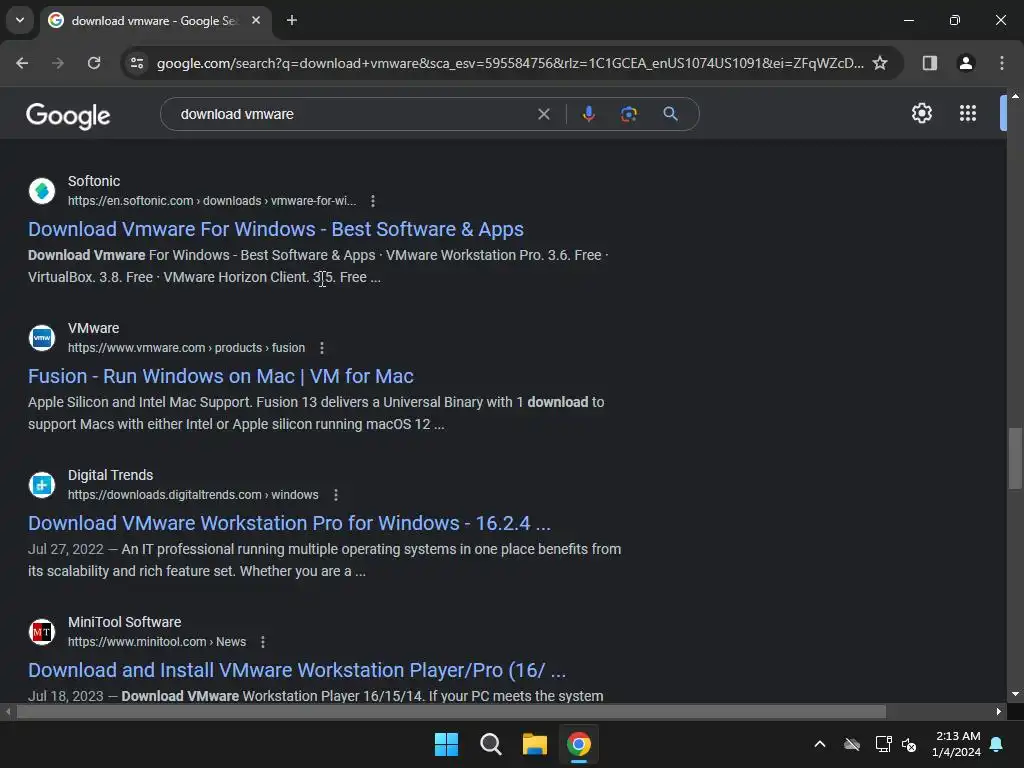Click the Chrome forward arrow

point(58,63)
